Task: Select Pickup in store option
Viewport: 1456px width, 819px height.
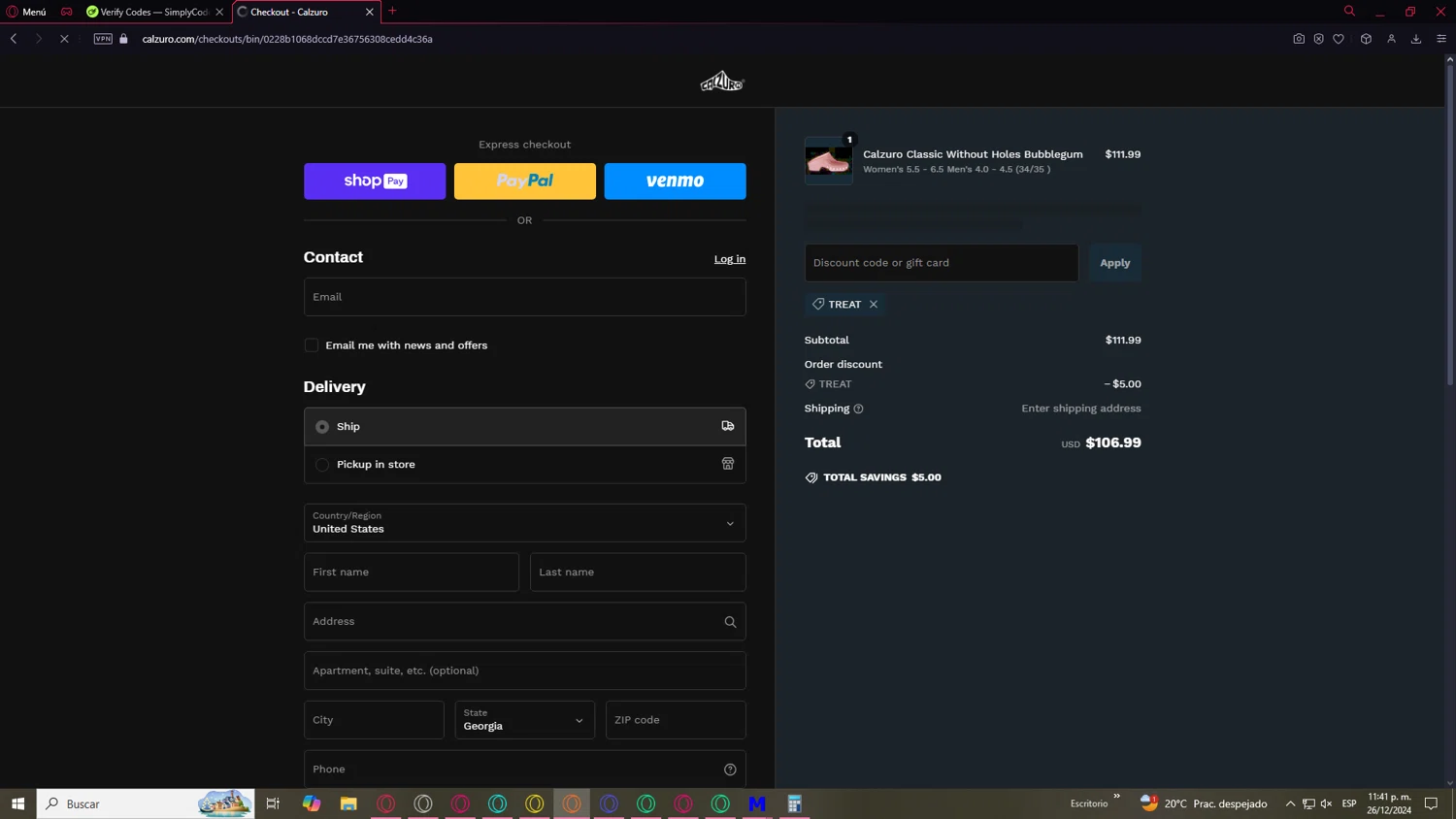Action: tap(525, 465)
